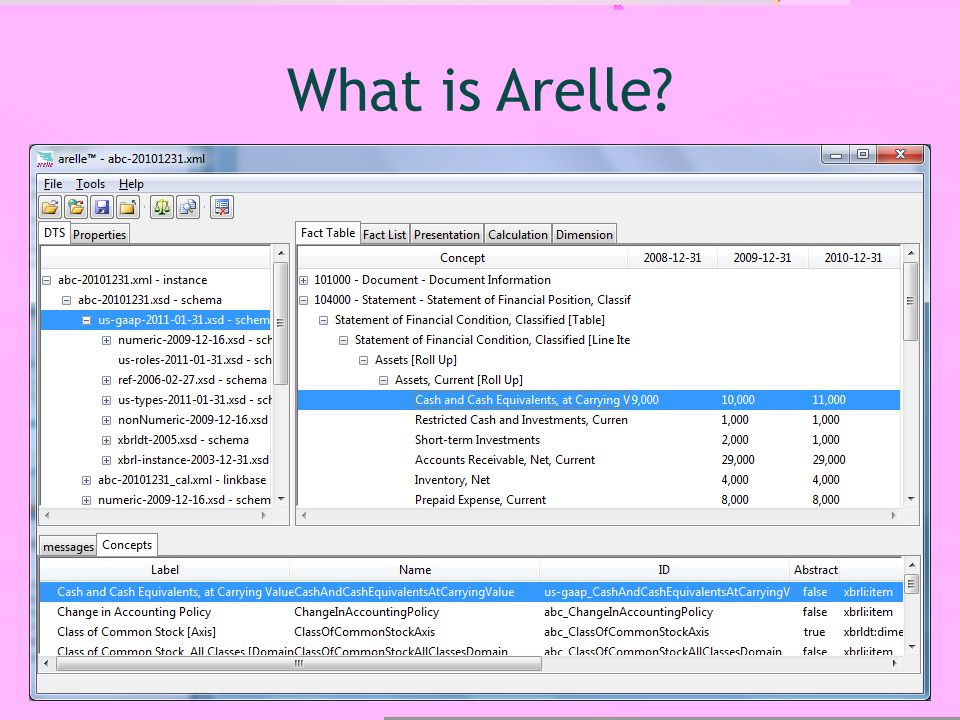960x720 pixels.
Task: Expand us-types-2011-01-31.xsd node
Action: point(107,400)
